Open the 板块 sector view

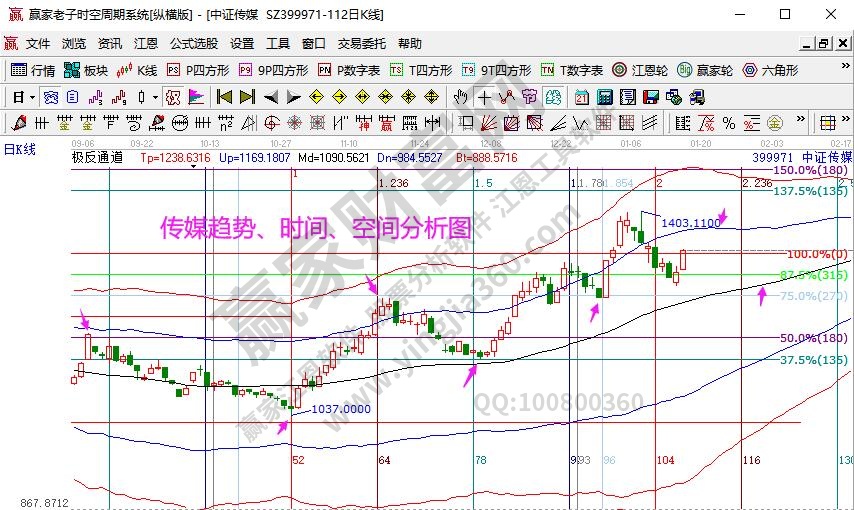85,70
